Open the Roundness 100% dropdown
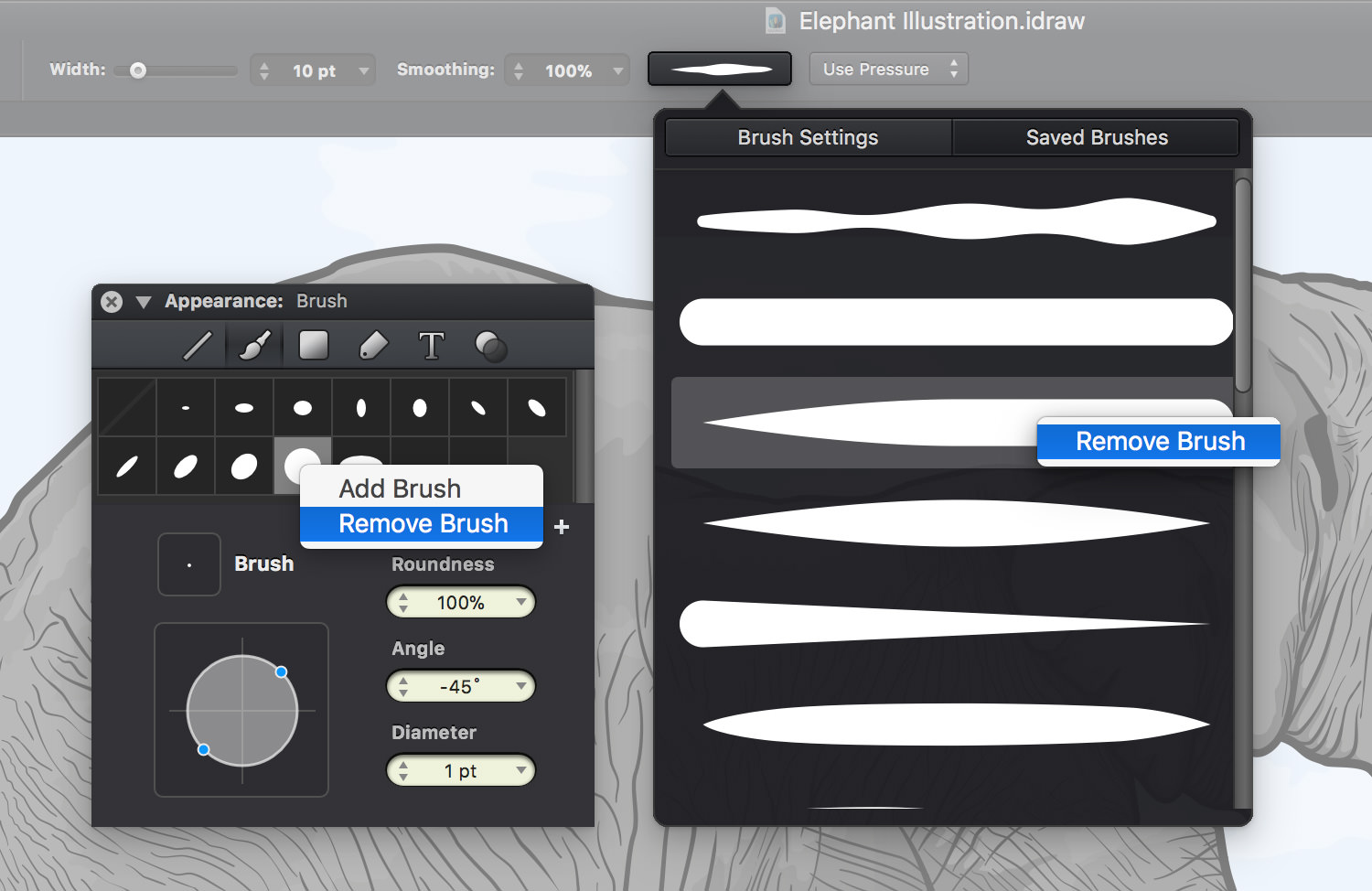 pyautogui.click(x=520, y=602)
